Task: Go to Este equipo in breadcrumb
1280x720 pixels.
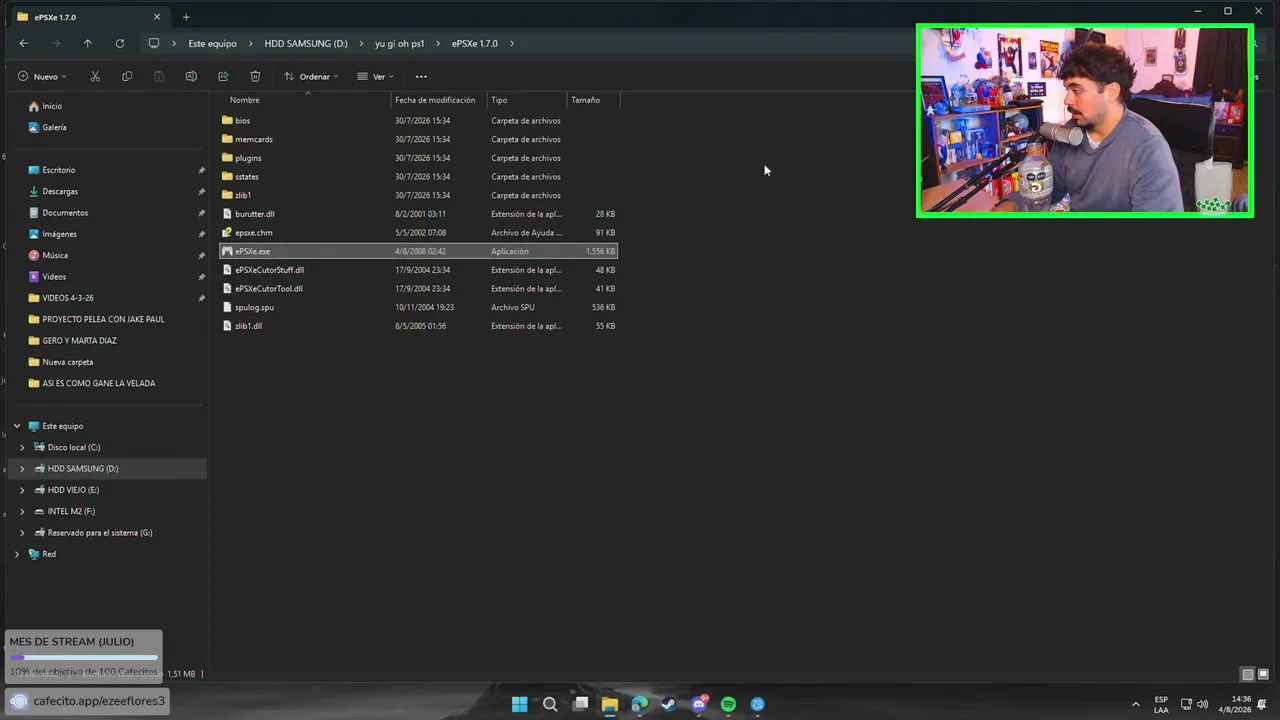Action: click(212, 43)
